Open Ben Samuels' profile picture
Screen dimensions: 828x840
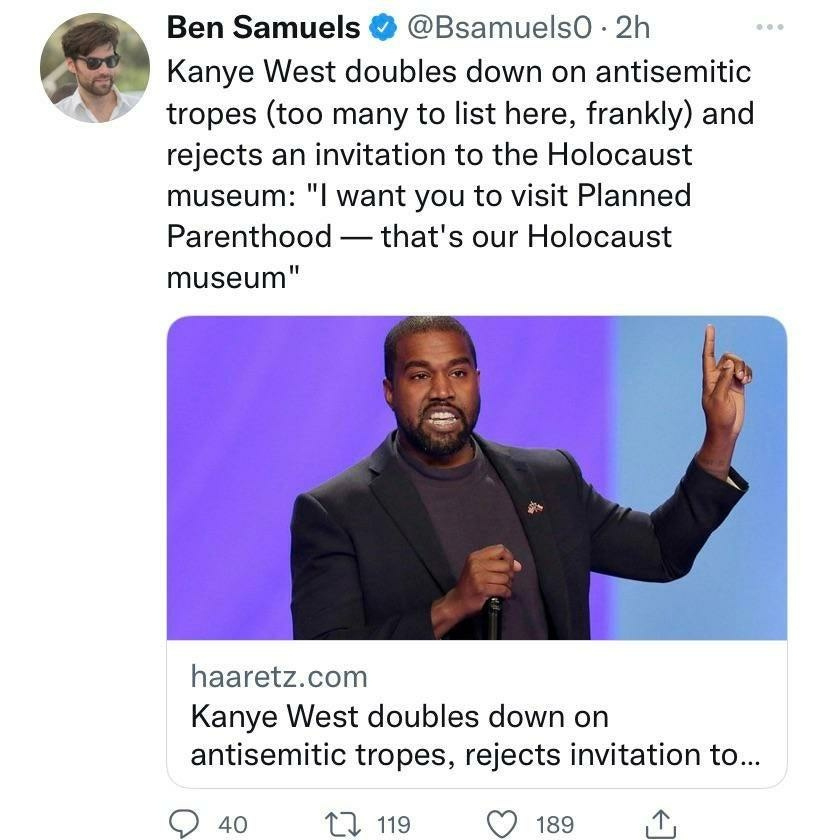click(94, 68)
